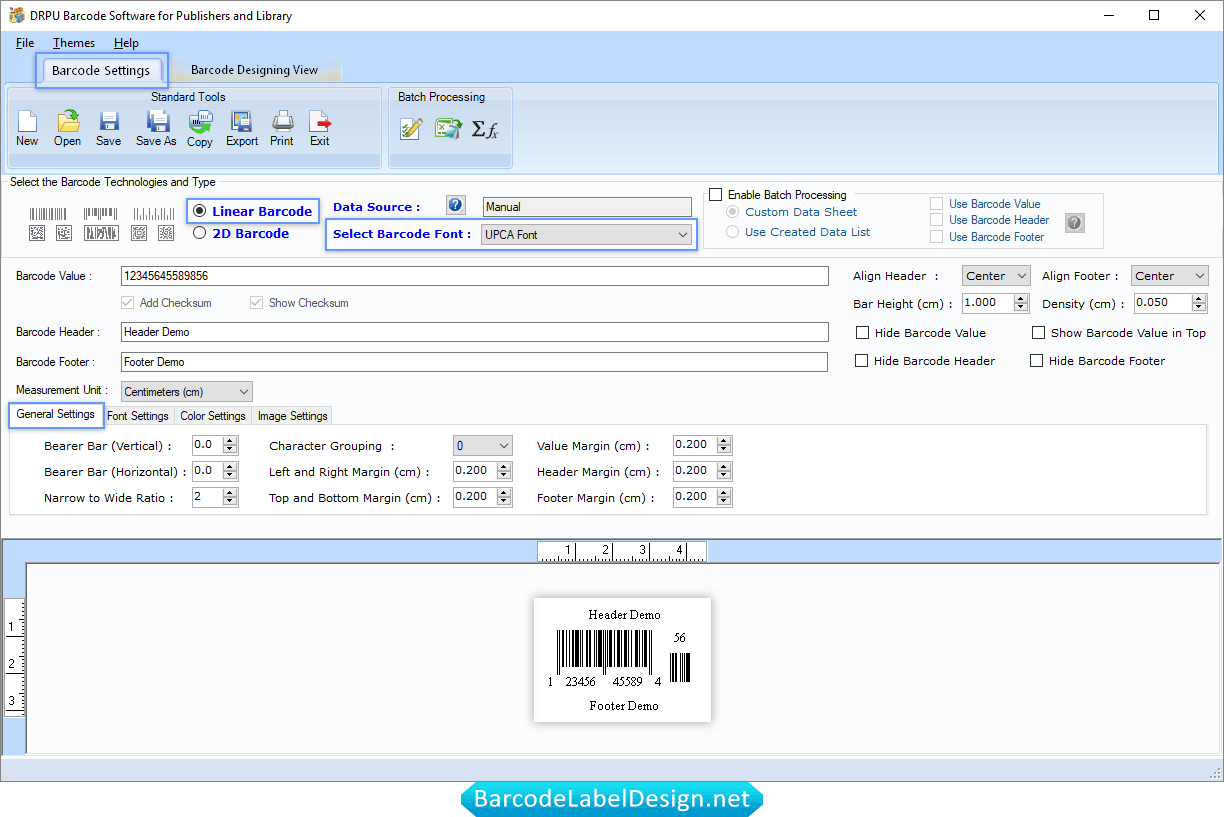
Task: Tick Hide Barcode Footer checkbox
Action: (1036, 361)
